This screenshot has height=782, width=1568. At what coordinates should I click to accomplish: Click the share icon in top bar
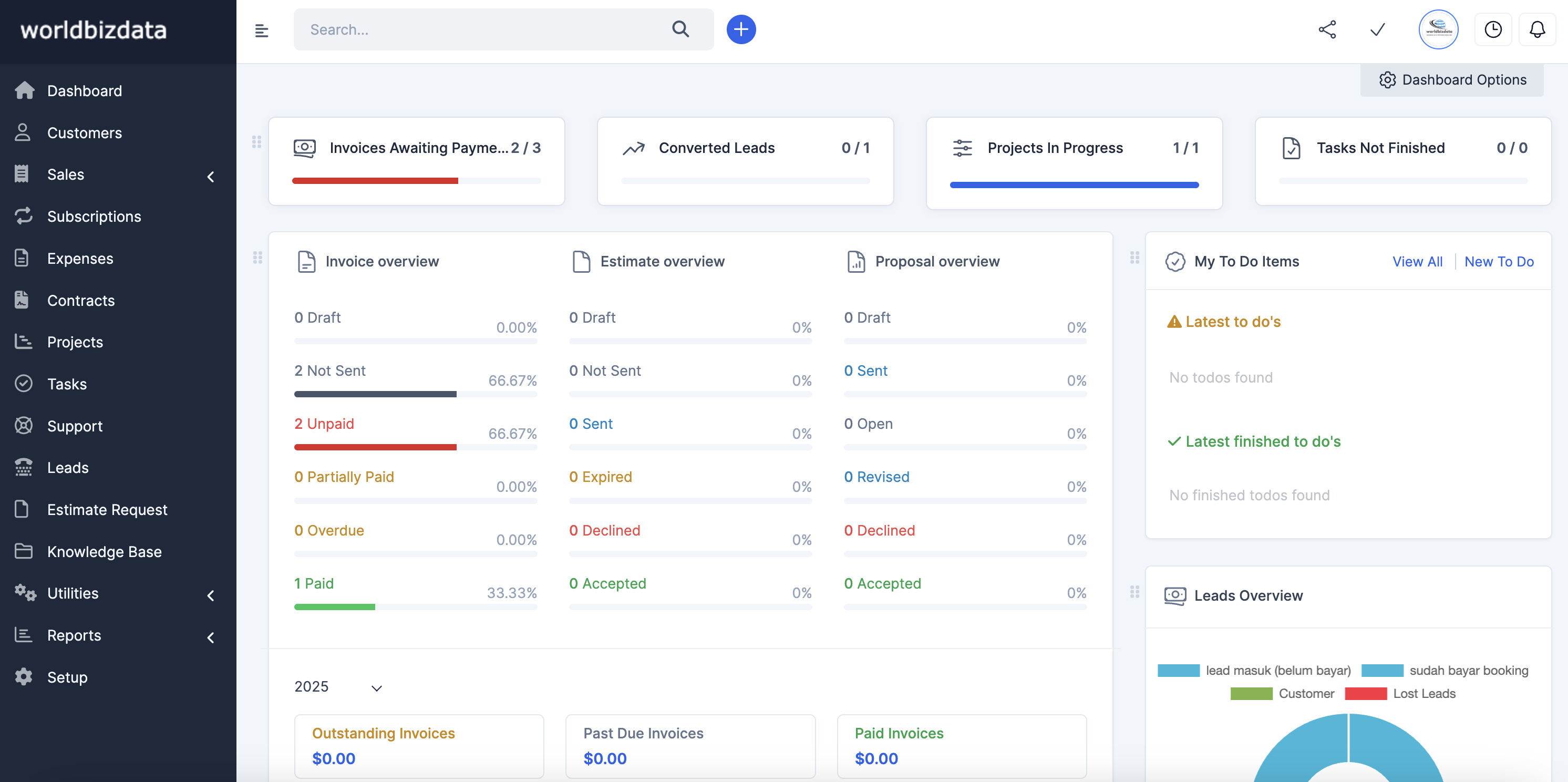[1327, 29]
